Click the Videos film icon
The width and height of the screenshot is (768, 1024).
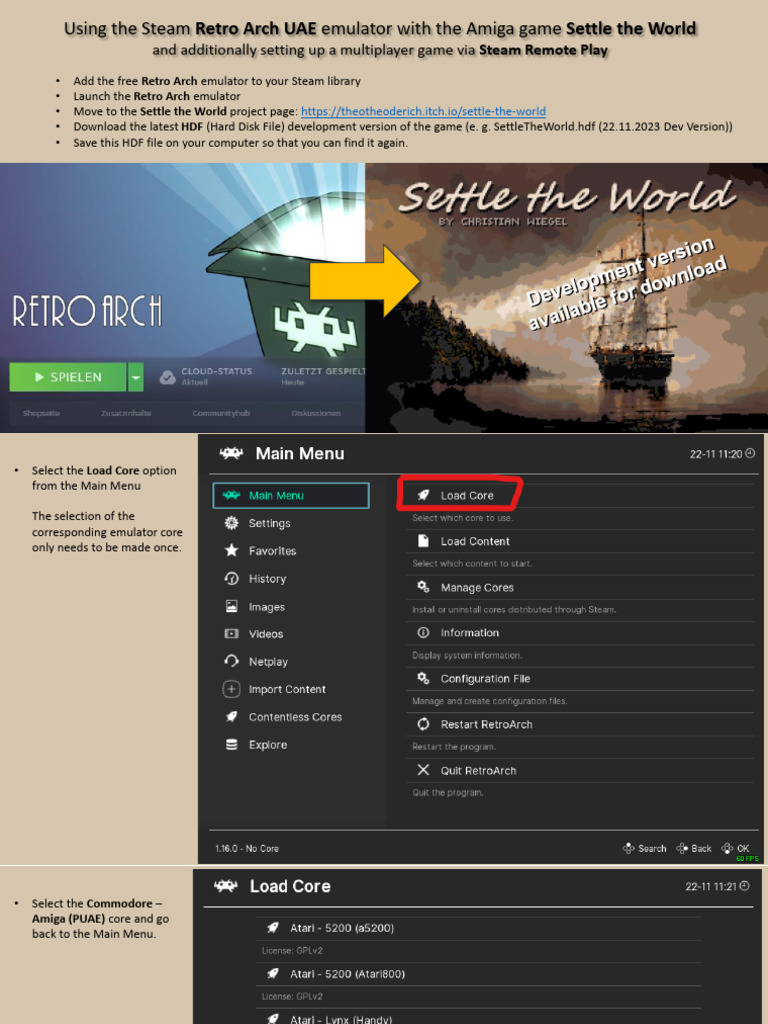(x=231, y=633)
